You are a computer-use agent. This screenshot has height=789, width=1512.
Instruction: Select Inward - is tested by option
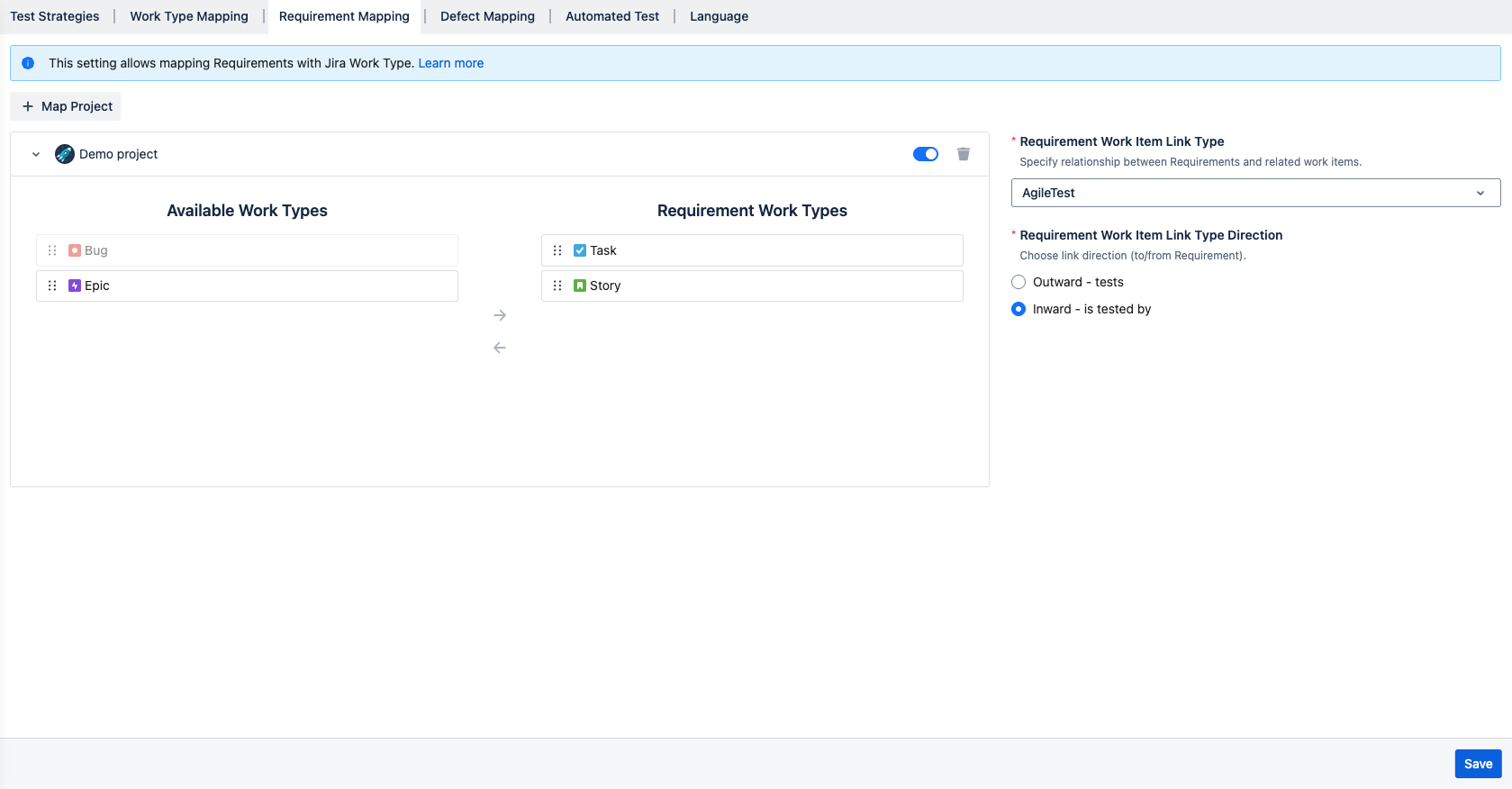(x=1019, y=309)
